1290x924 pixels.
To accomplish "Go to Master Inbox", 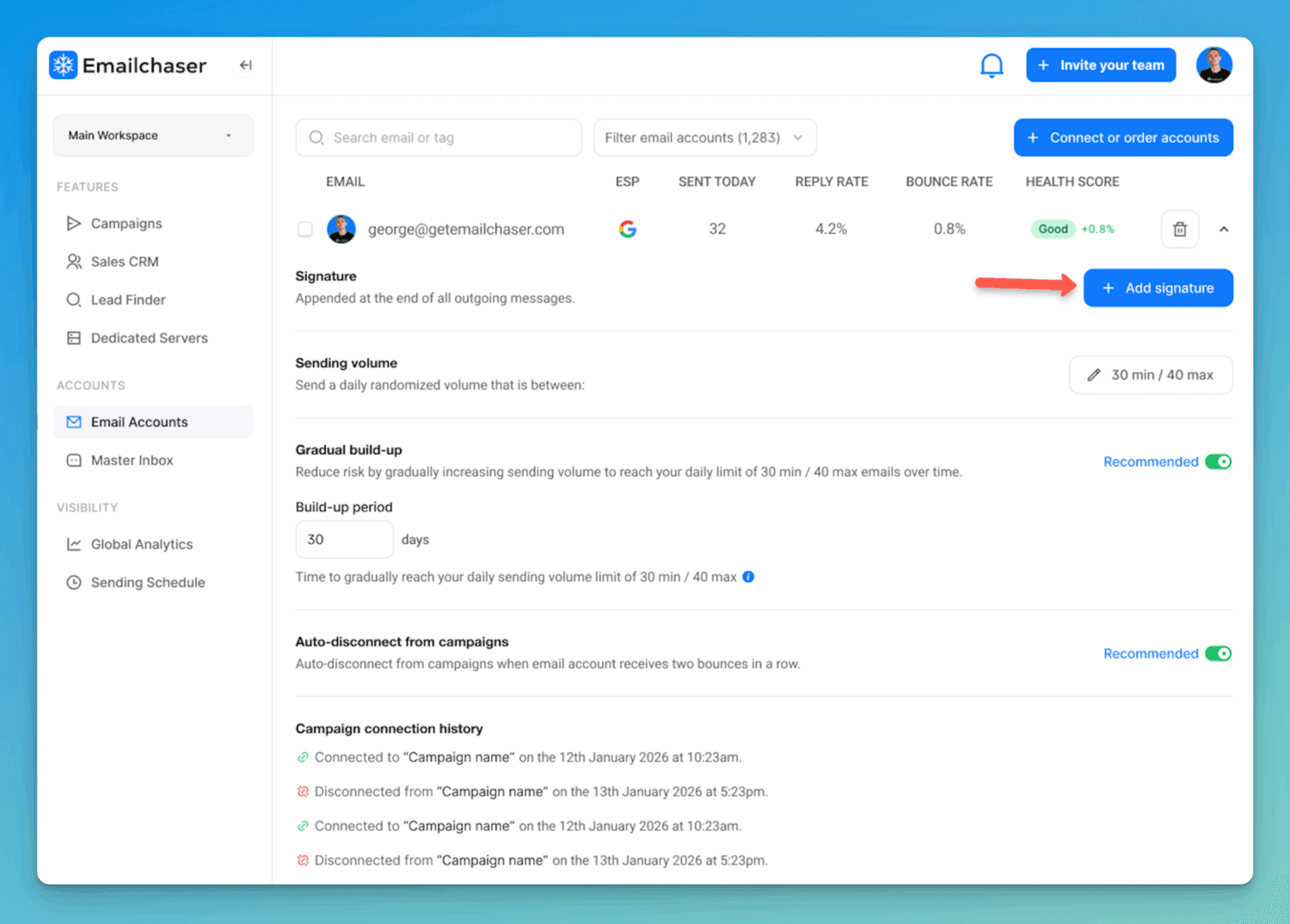I will click(x=132, y=461).
